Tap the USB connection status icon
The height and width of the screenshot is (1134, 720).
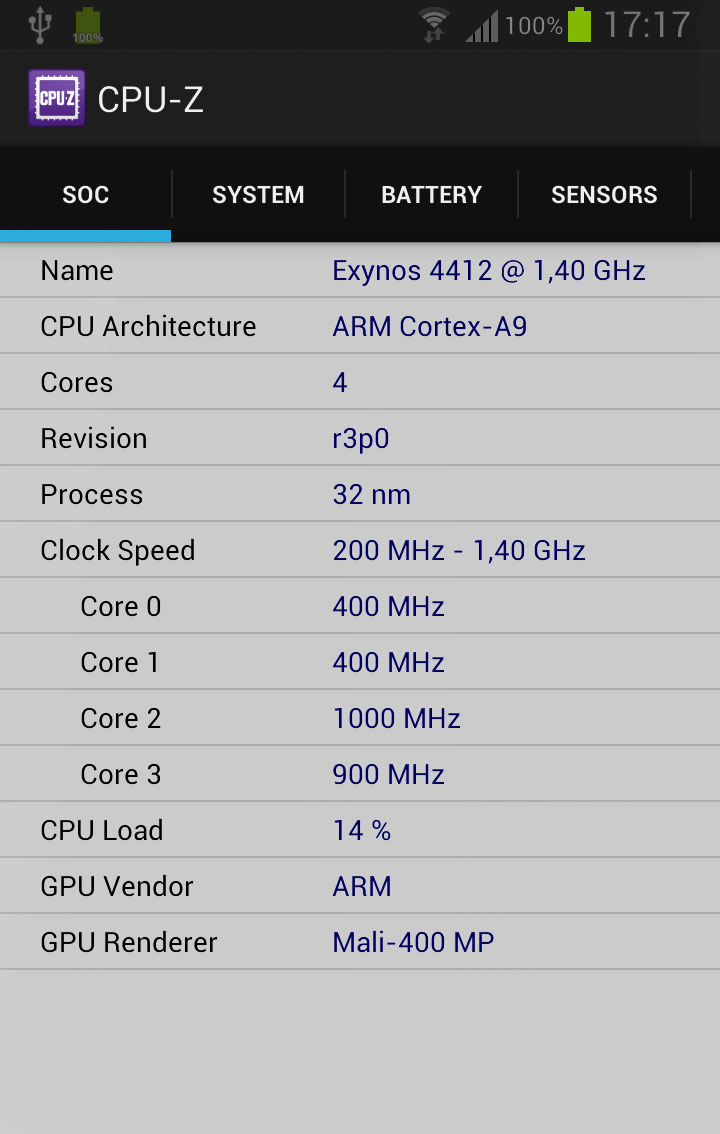pos(39,25)
